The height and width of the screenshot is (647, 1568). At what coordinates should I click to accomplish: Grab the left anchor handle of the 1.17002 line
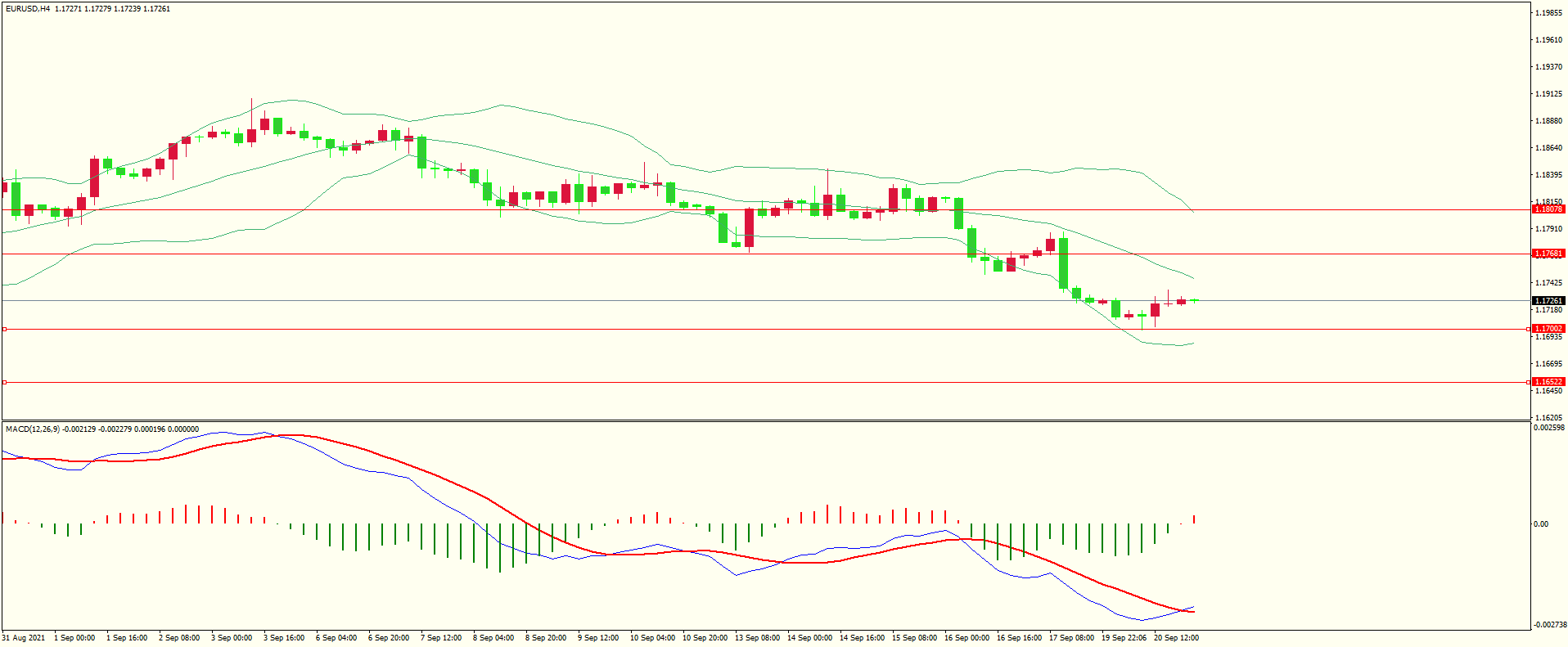pyautogui.click(x=4, y=329)
